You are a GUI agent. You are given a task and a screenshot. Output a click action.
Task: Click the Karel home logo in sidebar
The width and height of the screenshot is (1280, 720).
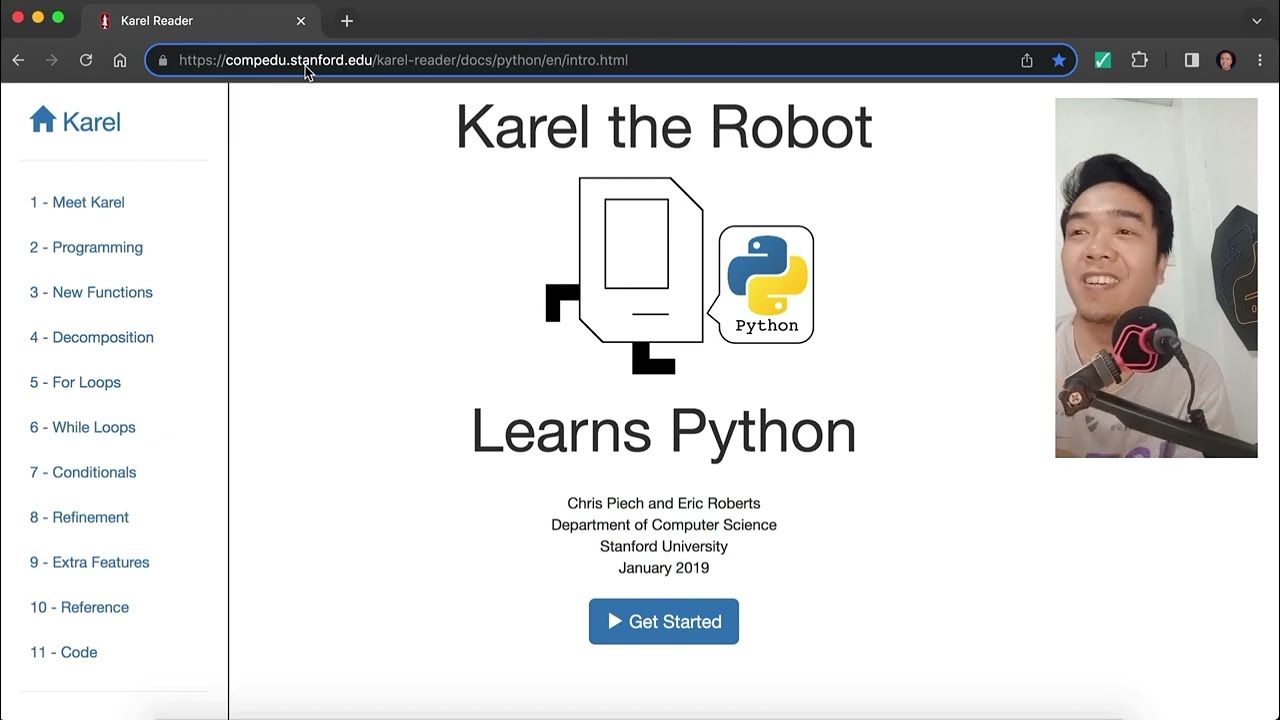tap(75, 121)
